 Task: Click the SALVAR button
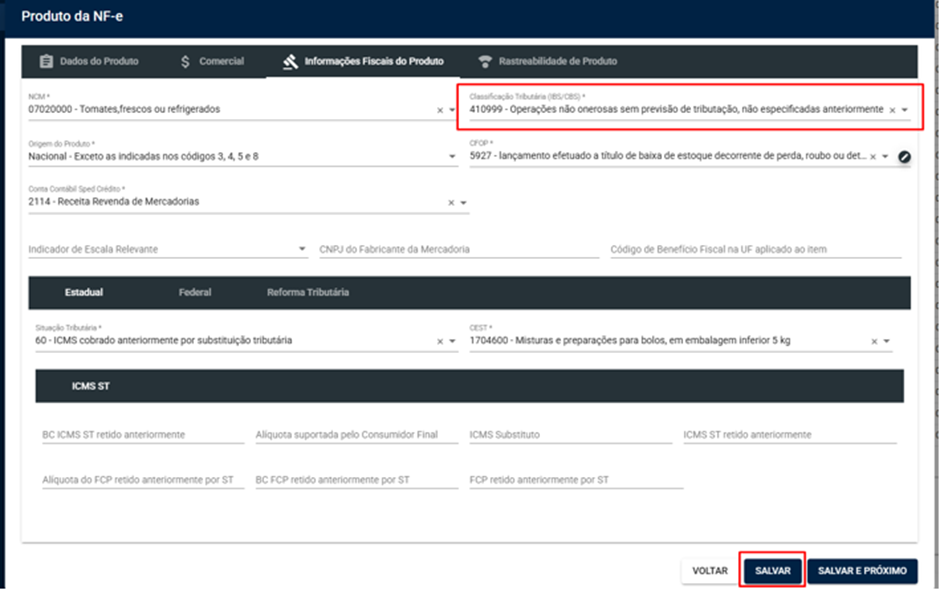click(x=773, y=571)
